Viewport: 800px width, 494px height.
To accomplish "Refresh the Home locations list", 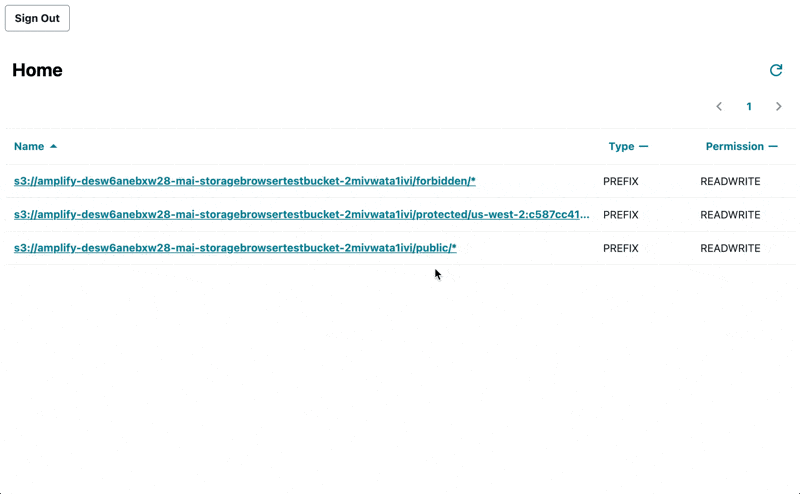I will (775, 70).
